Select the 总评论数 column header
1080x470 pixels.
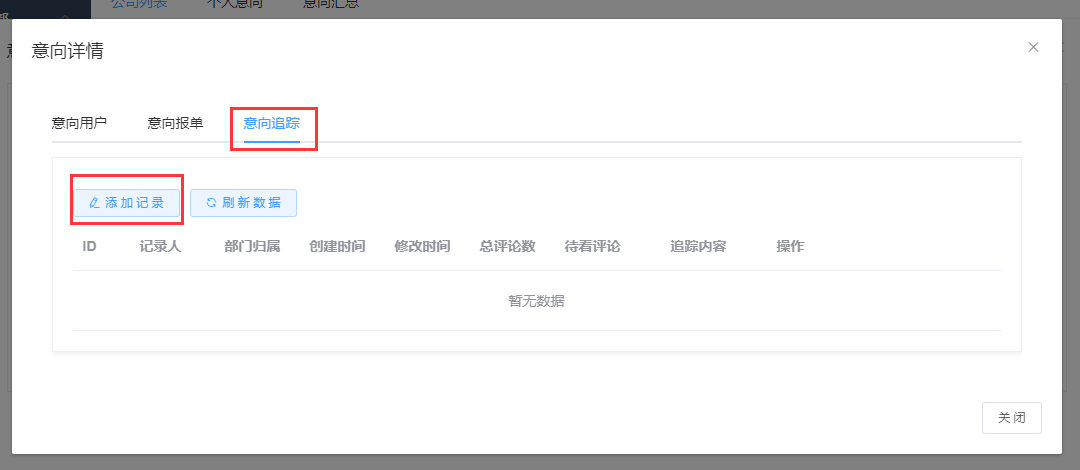click(507, 246)
